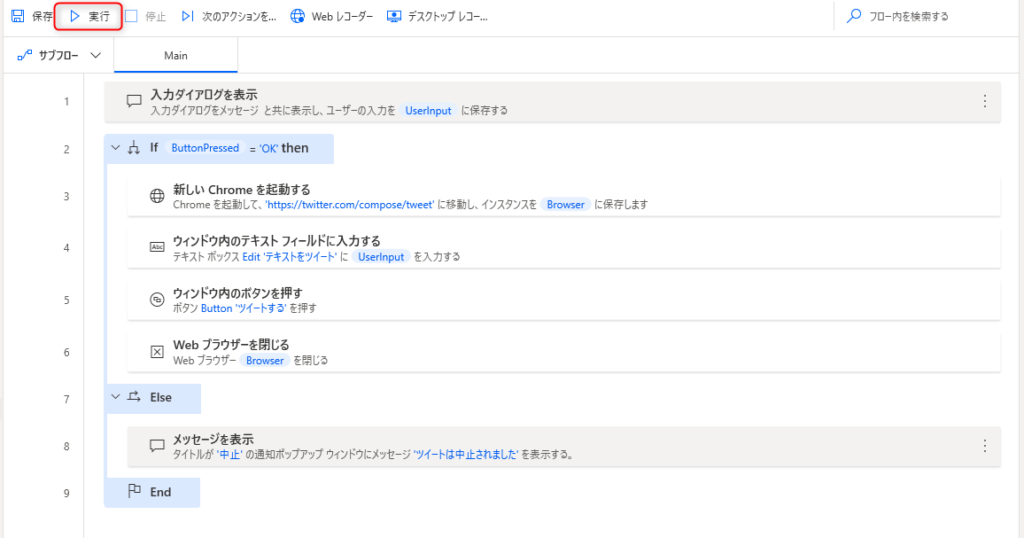1024x538 pixels.
Task: Click the Edit 'テキストをツイート' element link
Action: click(x=290, y=257)
